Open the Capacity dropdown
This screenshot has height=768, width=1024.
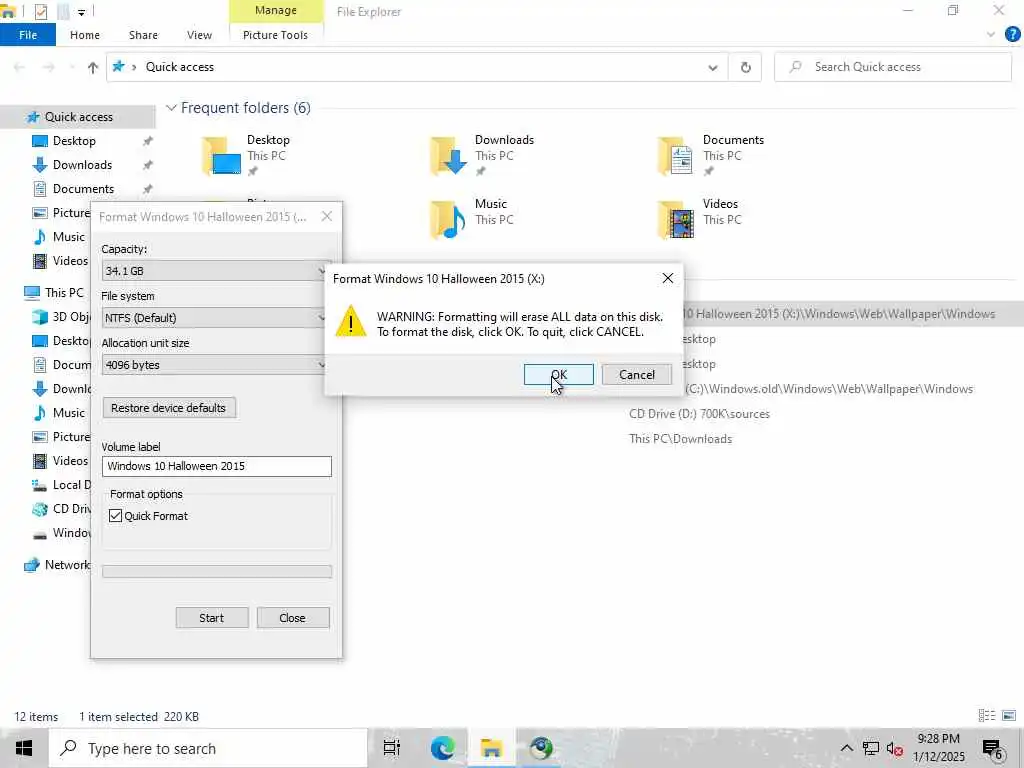pos(216,270)
